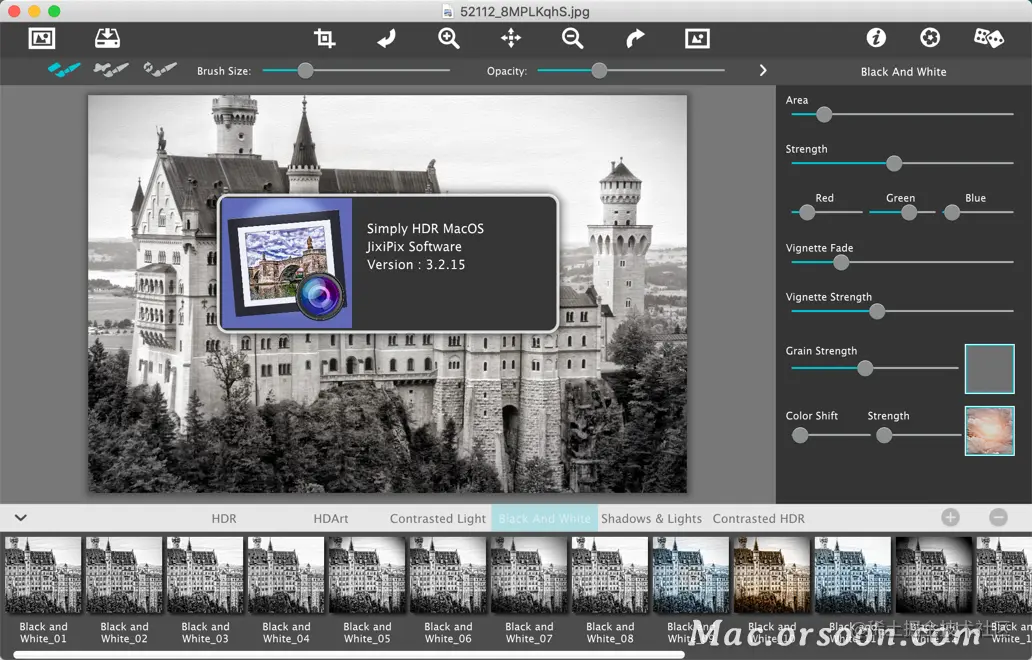Screen dimensions: 1032x660
Task: Open the info icon
Action: [x=876, y=38]
